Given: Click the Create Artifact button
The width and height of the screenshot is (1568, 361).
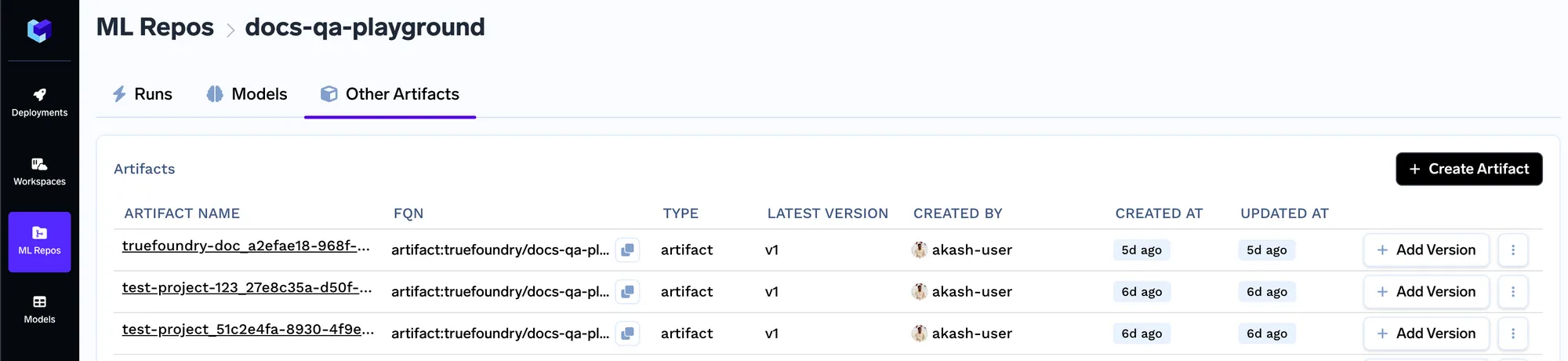Looking at the screenshot, I should (1469, 169).
